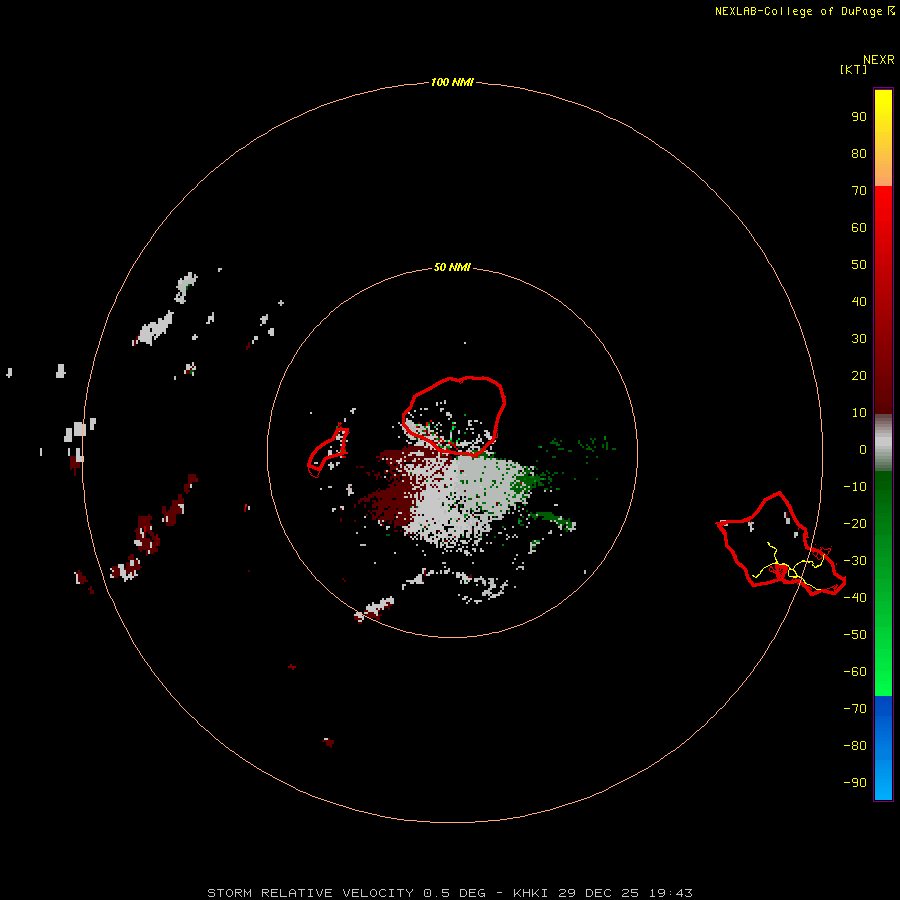Select the 50 NMI range ring label
The width and height of the screenshot is (900, 900).
coord(452,267)
